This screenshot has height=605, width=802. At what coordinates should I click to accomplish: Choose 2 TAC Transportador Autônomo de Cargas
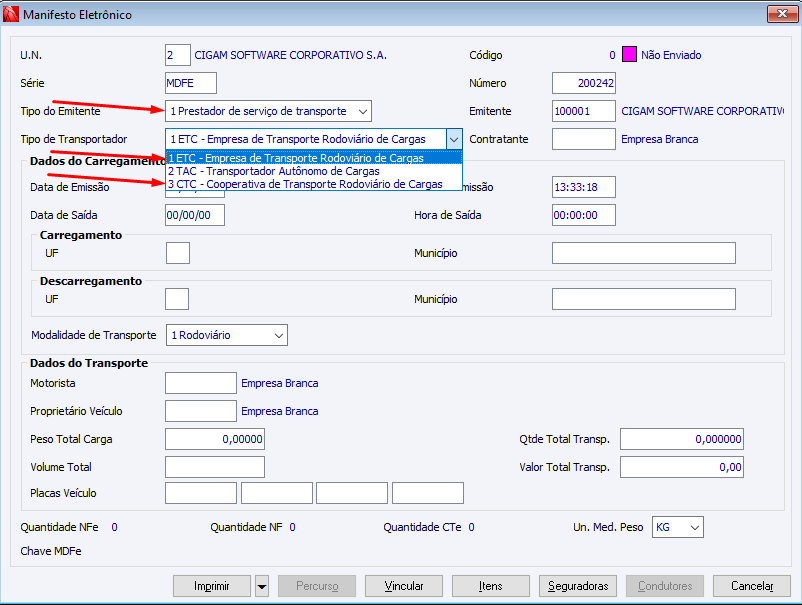click(x=314, y=171)
